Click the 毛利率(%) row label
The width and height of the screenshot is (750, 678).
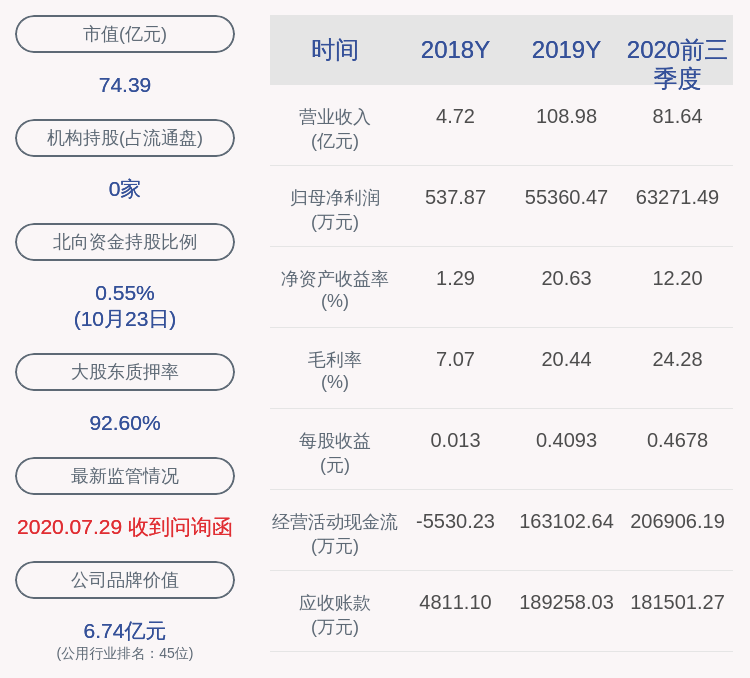[x=335, y=371]
